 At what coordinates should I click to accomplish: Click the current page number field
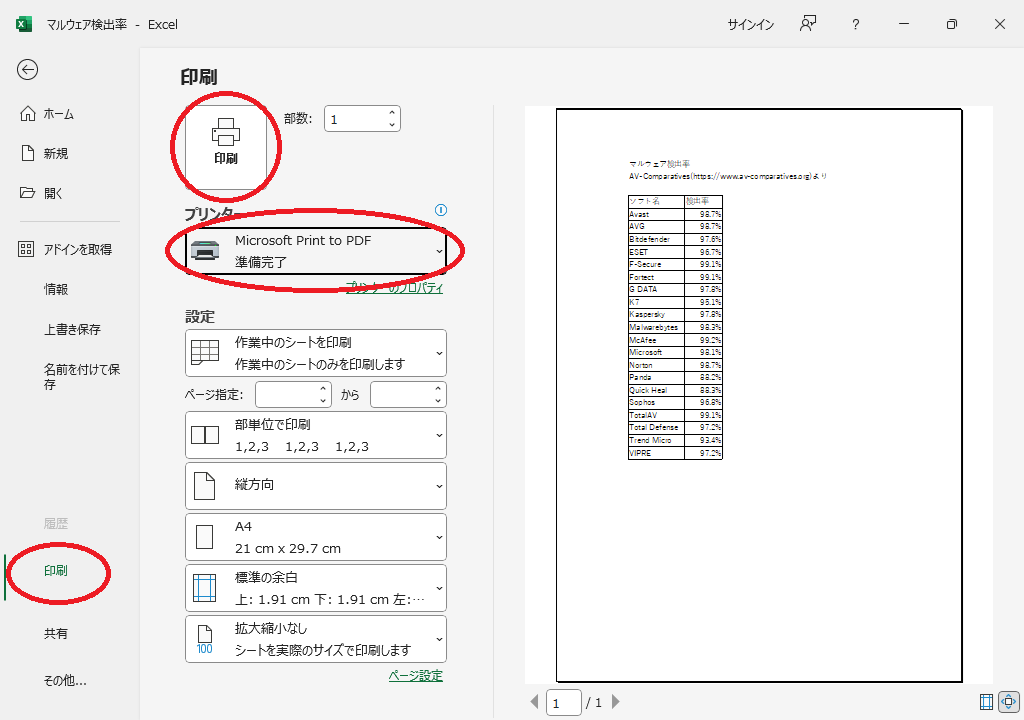(564, 703)
